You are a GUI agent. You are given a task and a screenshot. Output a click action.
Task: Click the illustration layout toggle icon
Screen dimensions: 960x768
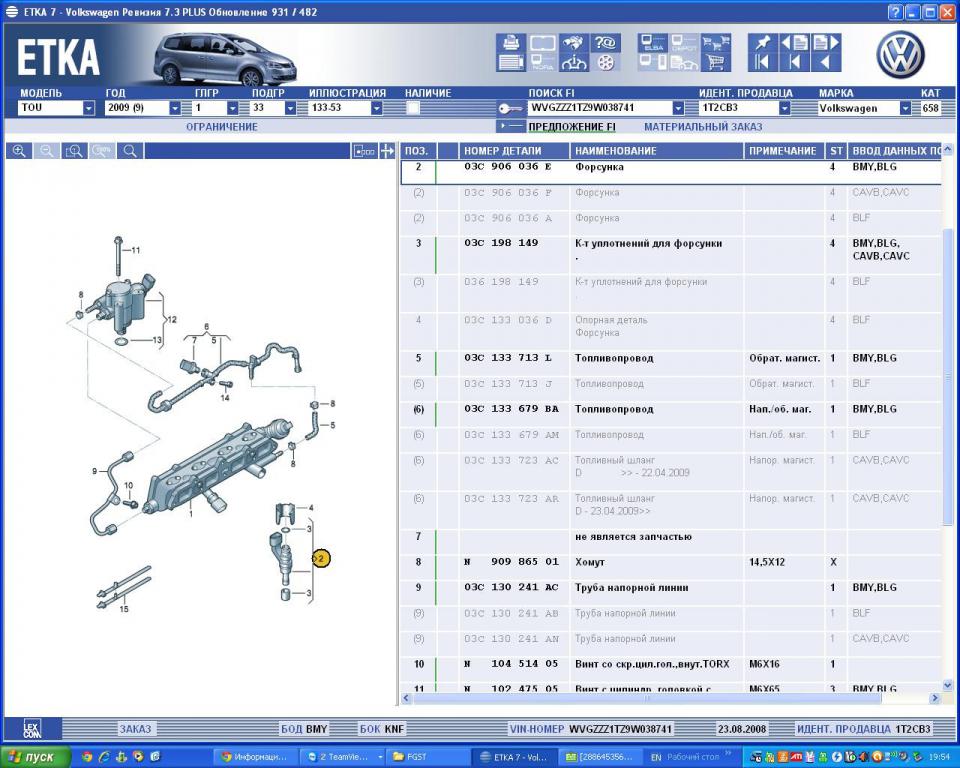point(364,151)
